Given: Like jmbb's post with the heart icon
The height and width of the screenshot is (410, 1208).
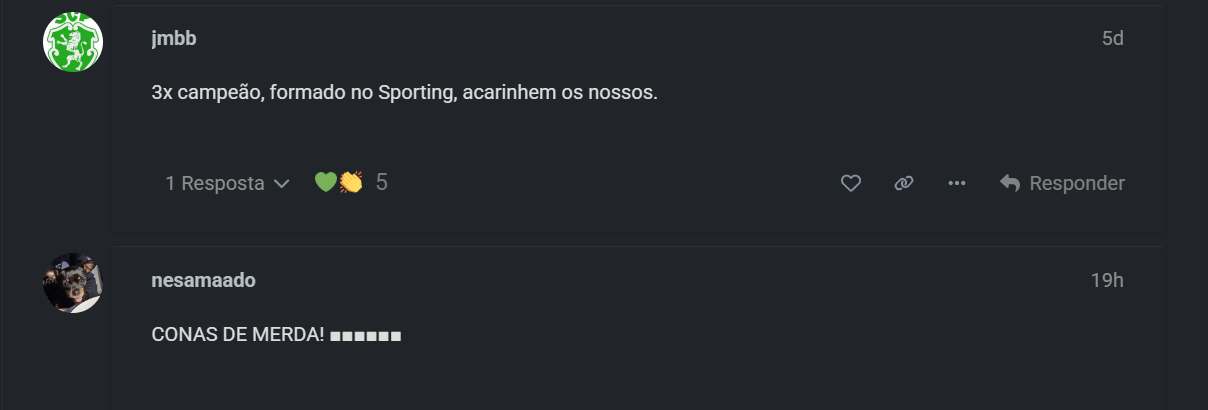Looking at the screenshot, I should pos(850,183).
